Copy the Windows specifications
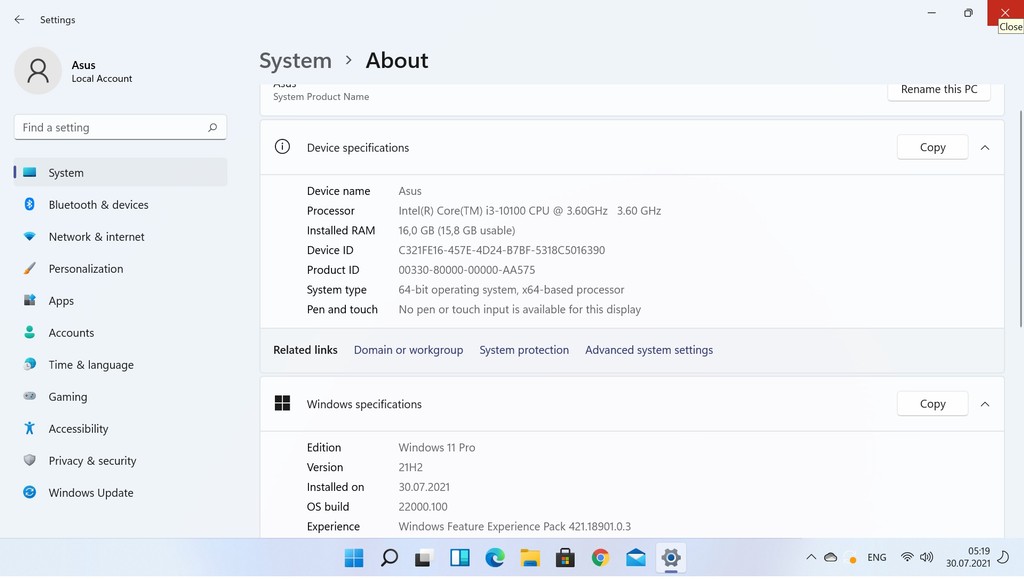The height and width of the screenshot is (579, 1024). [933, 404]
